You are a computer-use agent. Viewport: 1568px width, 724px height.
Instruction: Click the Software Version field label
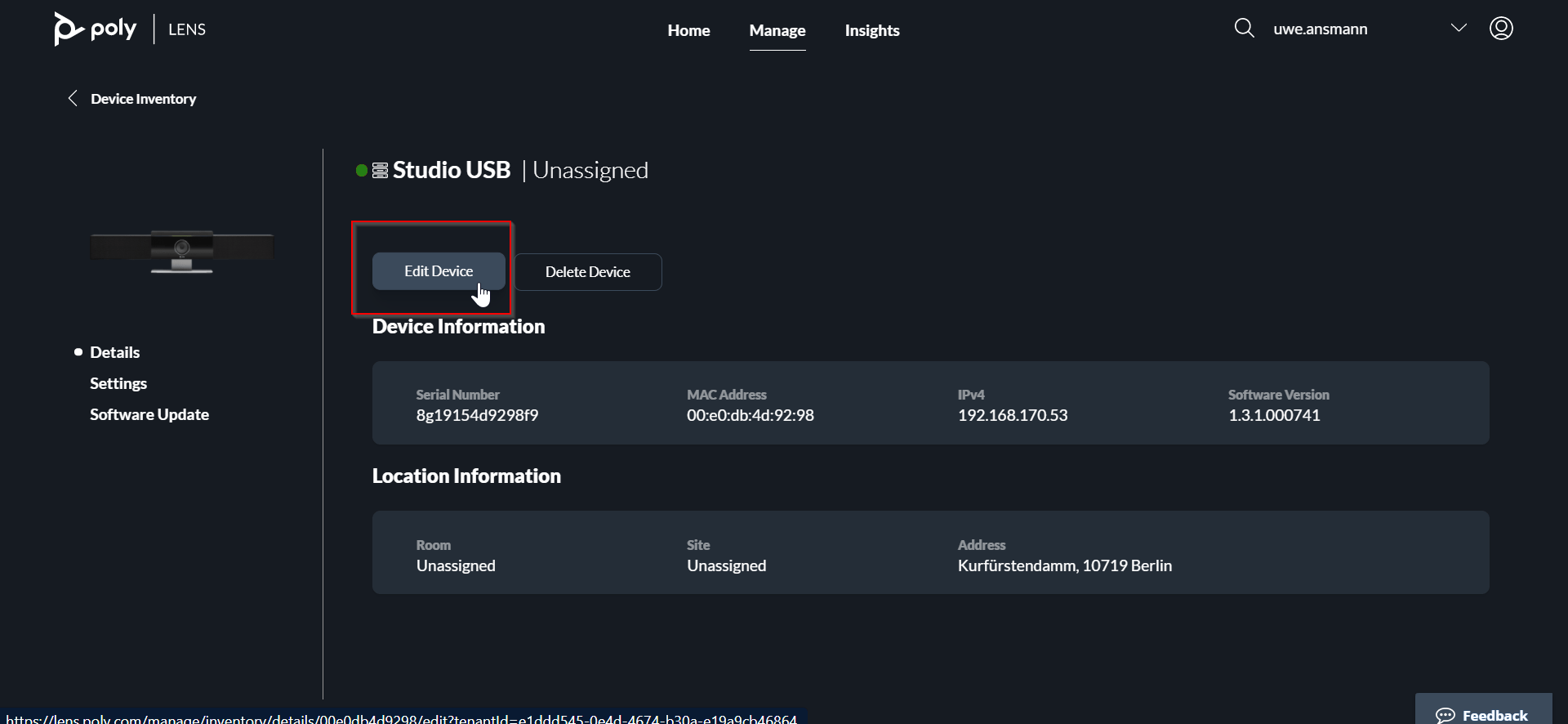tap(1279, 395)
